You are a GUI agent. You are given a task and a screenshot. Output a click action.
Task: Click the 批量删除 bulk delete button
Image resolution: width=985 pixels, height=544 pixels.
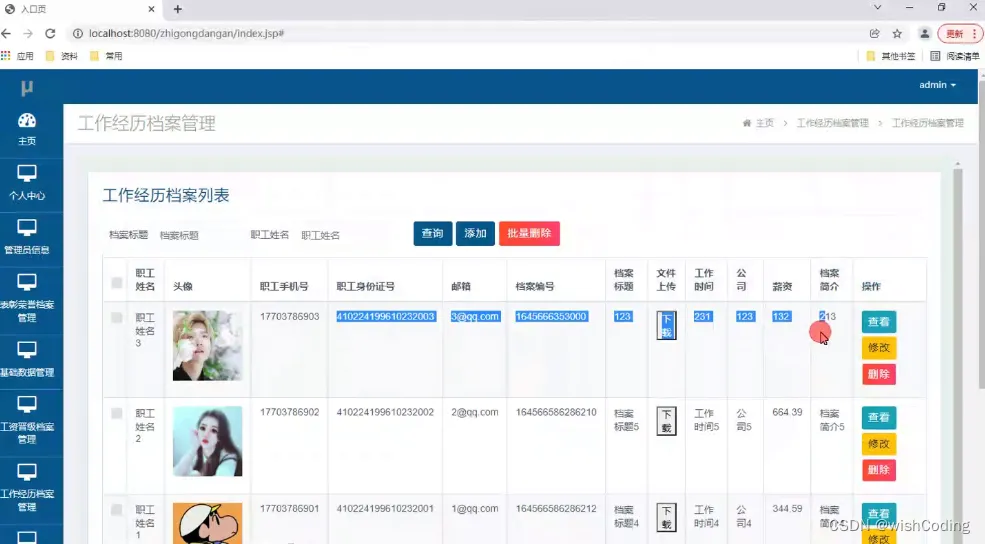[529, 234]
